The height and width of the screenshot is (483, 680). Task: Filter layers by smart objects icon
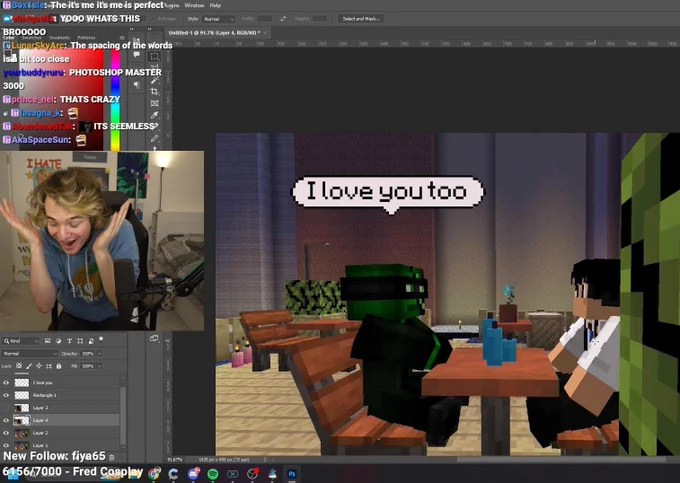point(91,341)
